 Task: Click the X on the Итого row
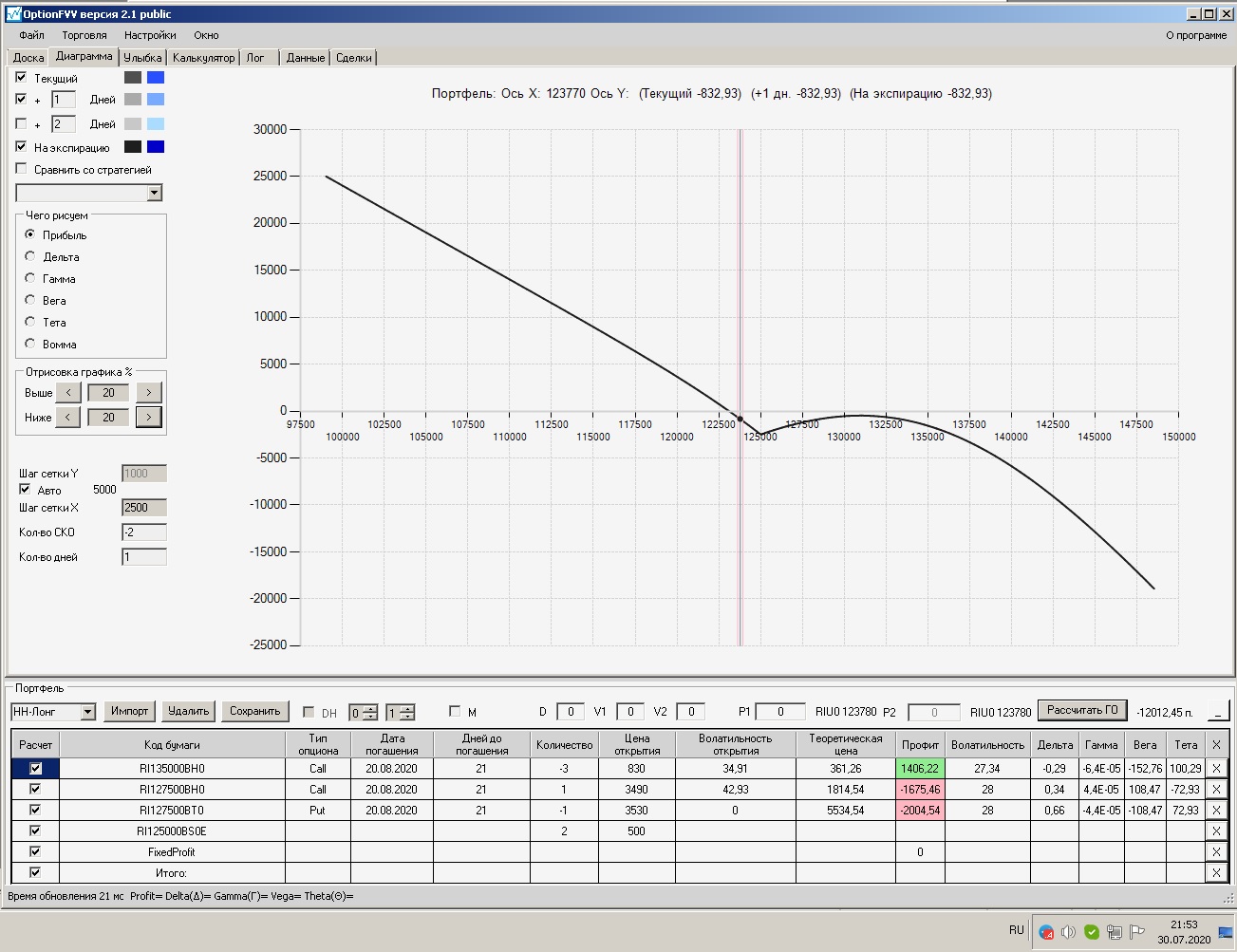point(1216,873)
